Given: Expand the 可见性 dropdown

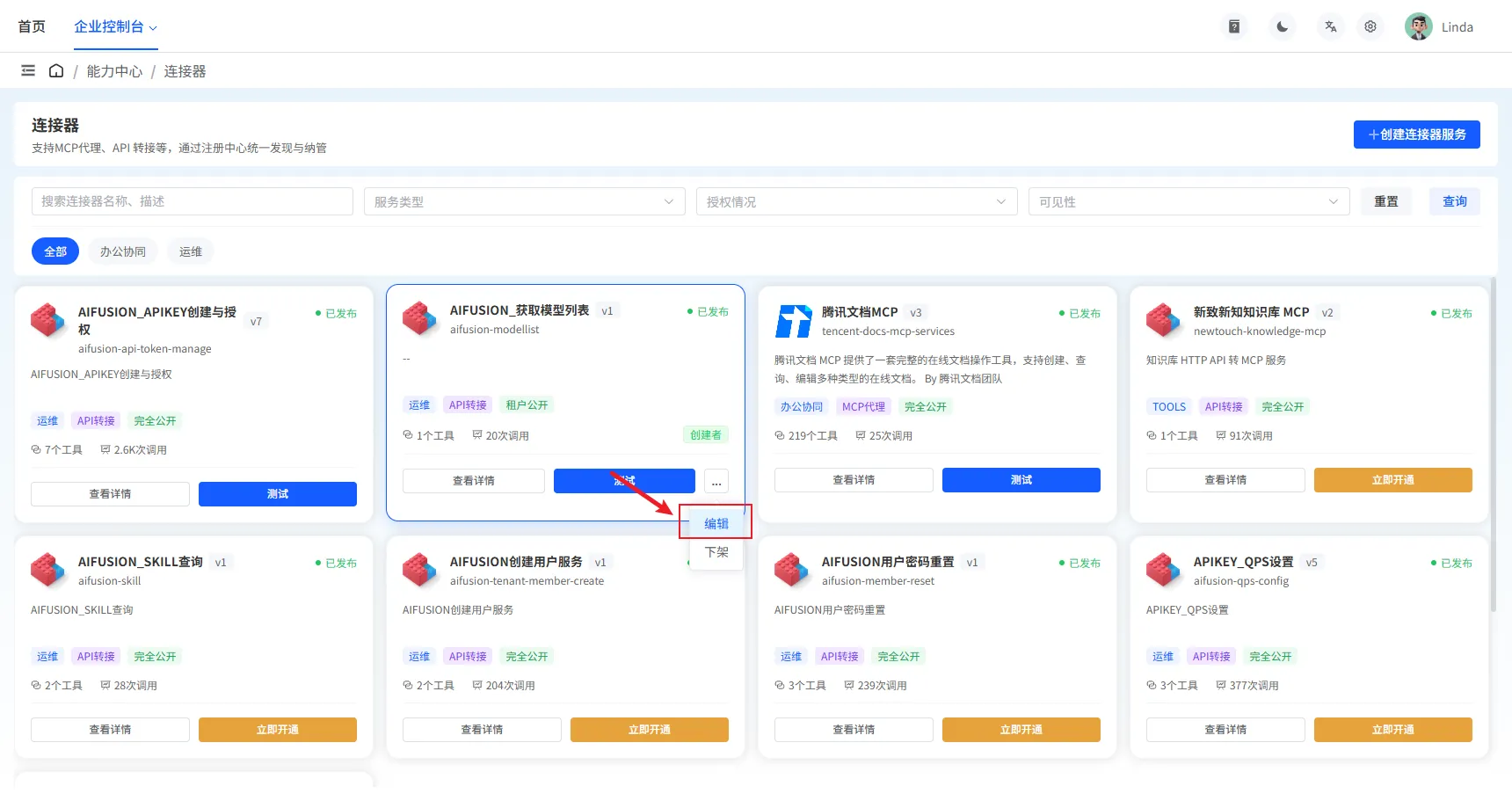Looking at the screenshot, I should pyautogui.click(x=1189, y=201).
